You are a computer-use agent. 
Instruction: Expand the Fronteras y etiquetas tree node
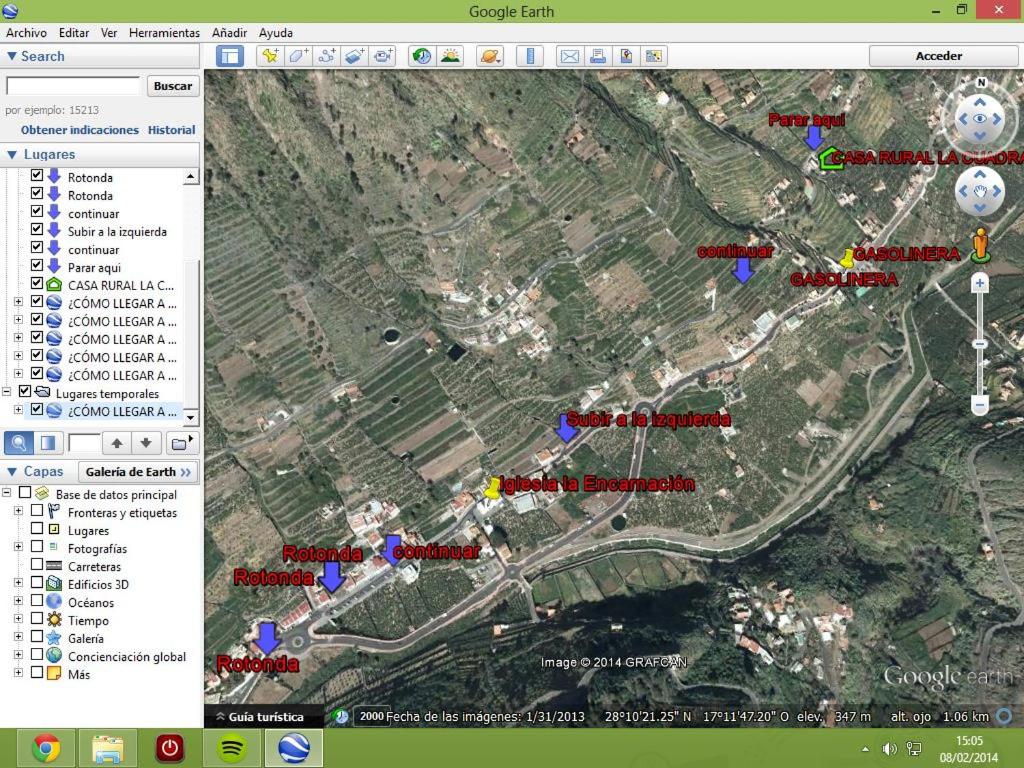click(x=18, y=512)
